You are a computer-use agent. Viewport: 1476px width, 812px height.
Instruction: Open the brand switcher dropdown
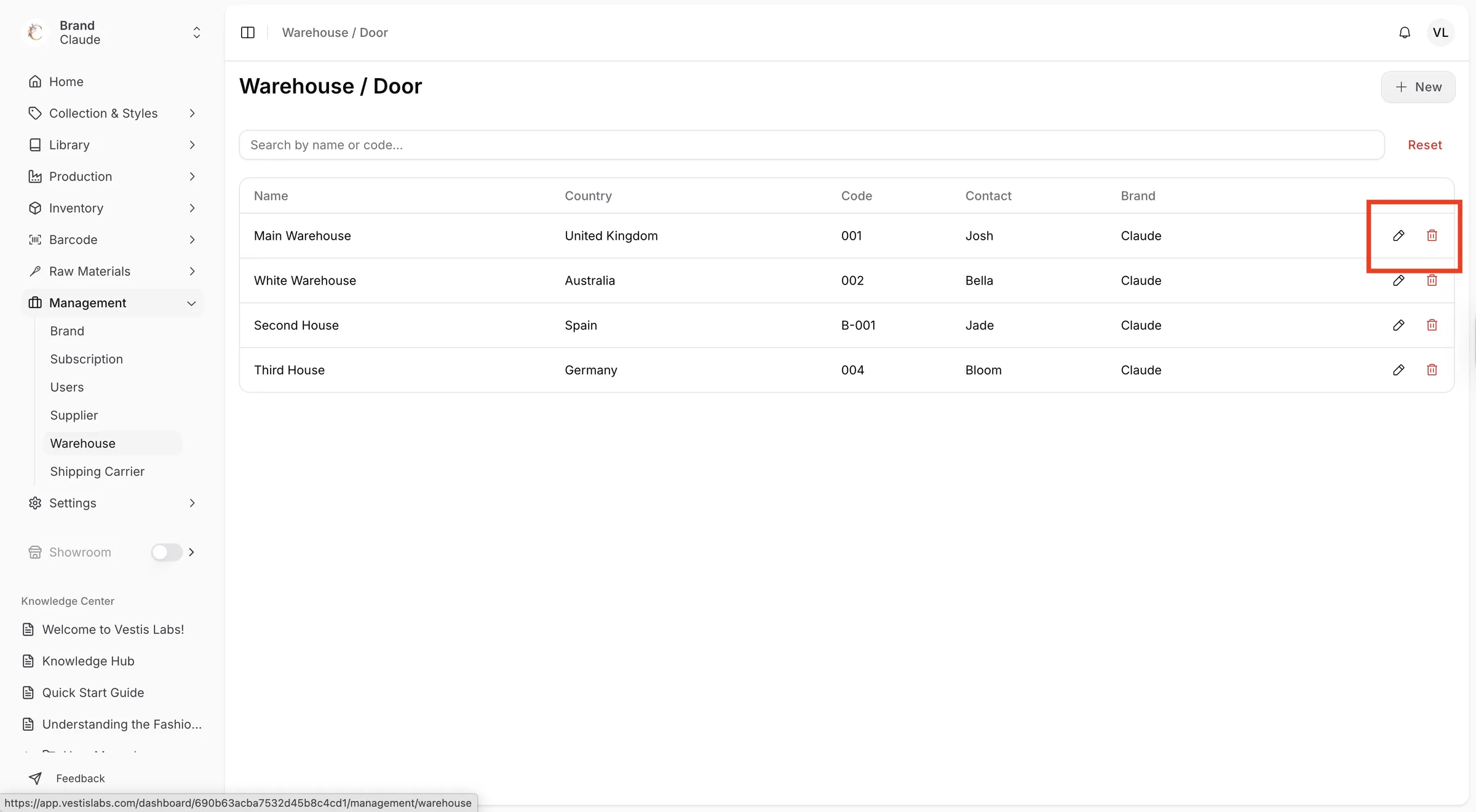[x=197, y=33]
